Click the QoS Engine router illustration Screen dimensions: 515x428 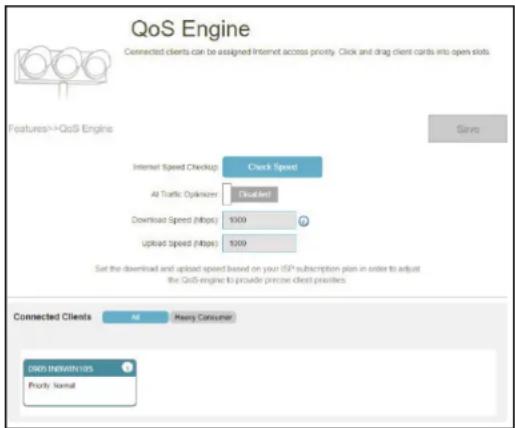pyautogui.click(x=62, y=71)
